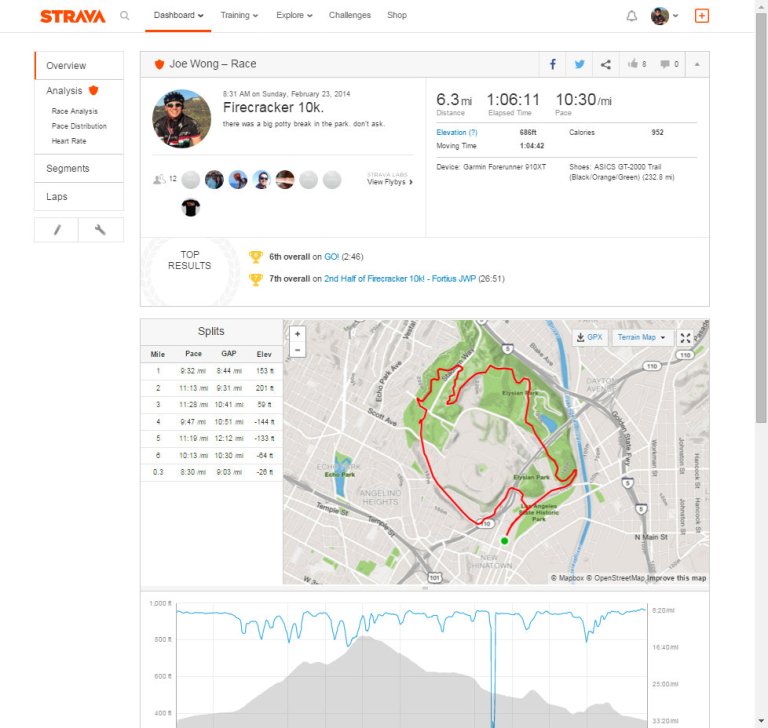Zoom in on the map
768x728 pixels.
coord(297,334)
